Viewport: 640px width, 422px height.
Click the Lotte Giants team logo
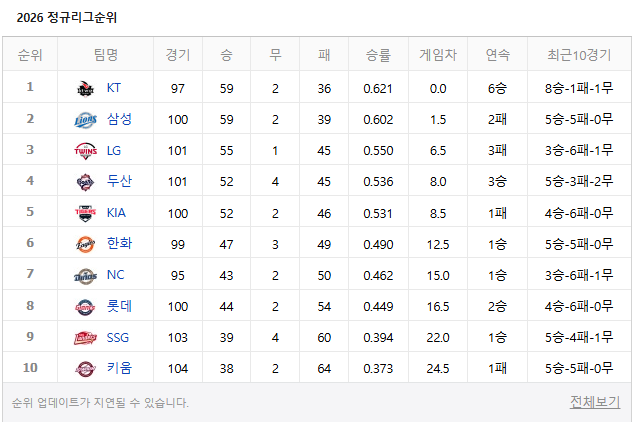(85, 307)
